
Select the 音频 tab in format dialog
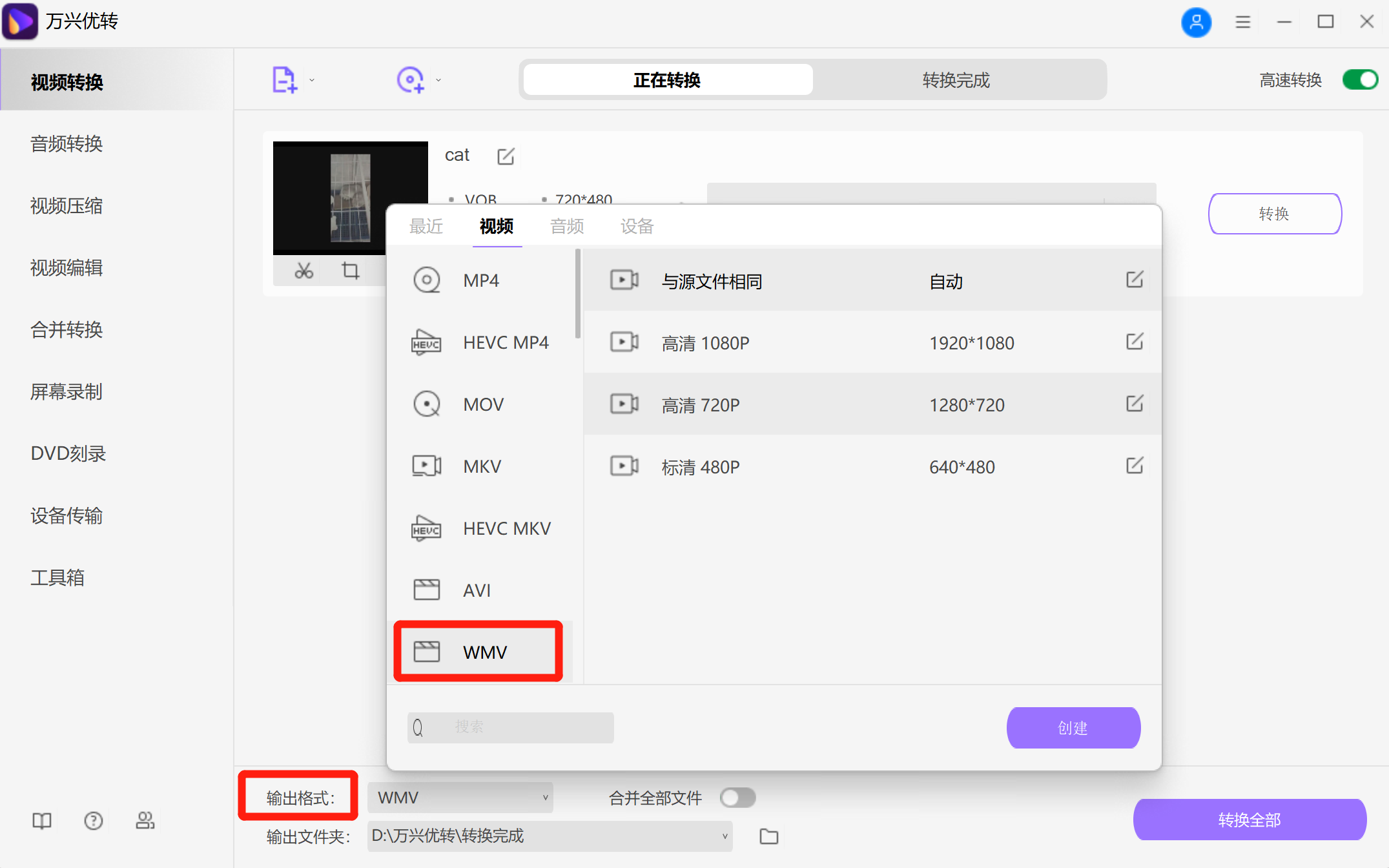pyautogui.click(x=566, y=226)
